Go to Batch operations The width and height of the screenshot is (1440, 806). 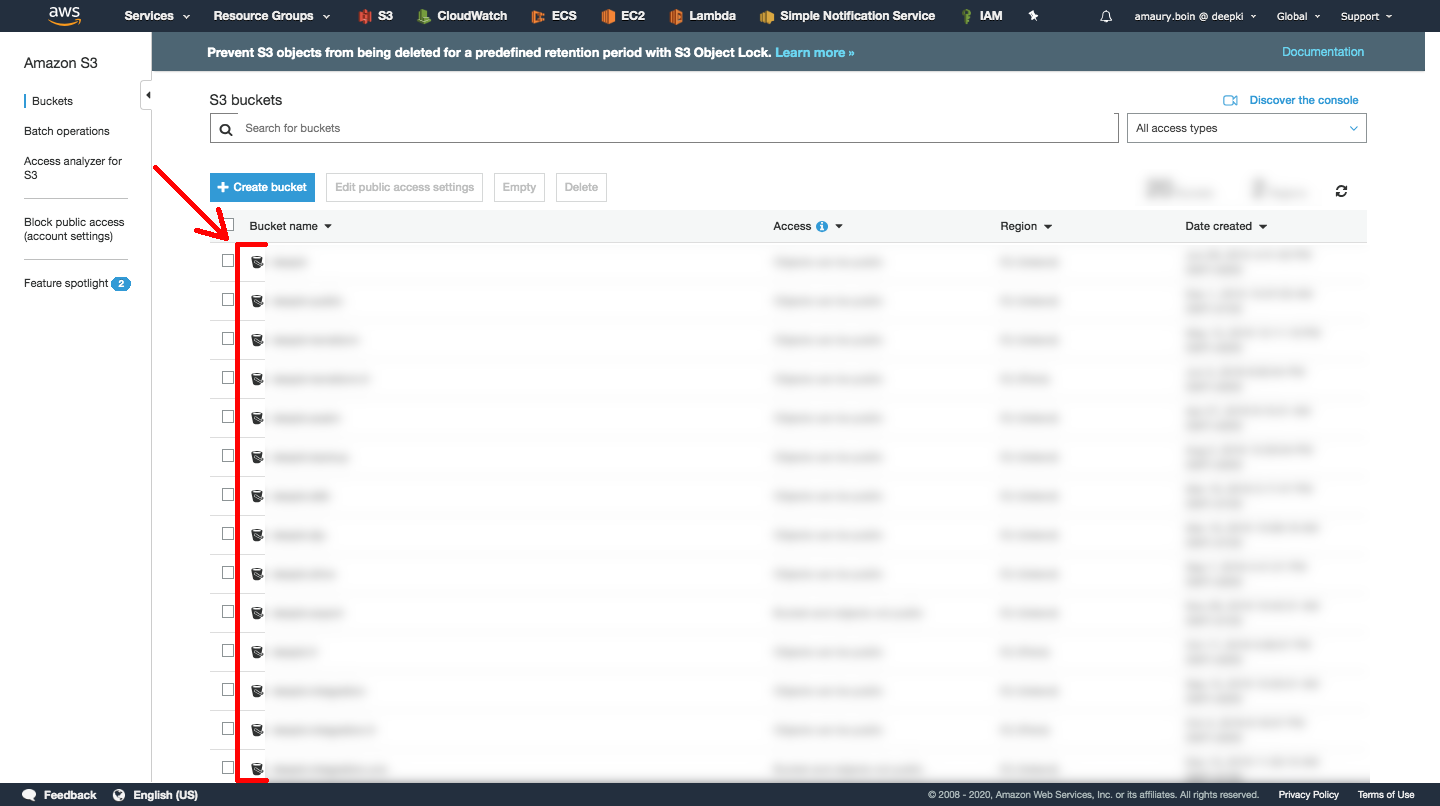click(67, 131)
